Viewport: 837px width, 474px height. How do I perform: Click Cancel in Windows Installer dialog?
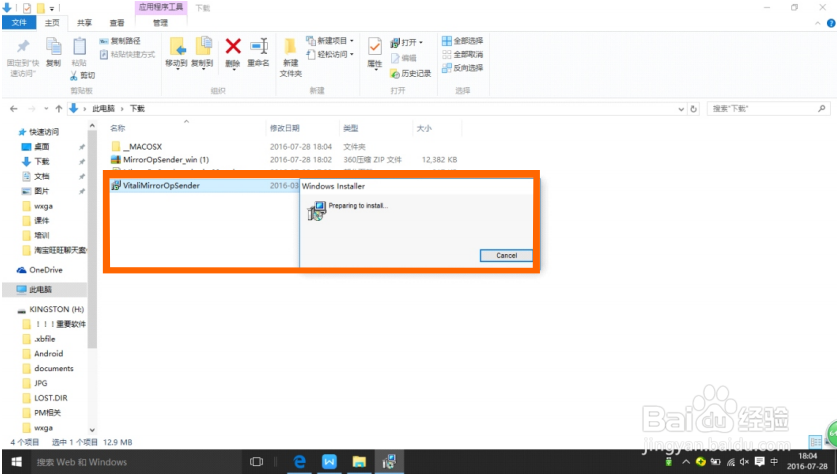pos(506,256)
